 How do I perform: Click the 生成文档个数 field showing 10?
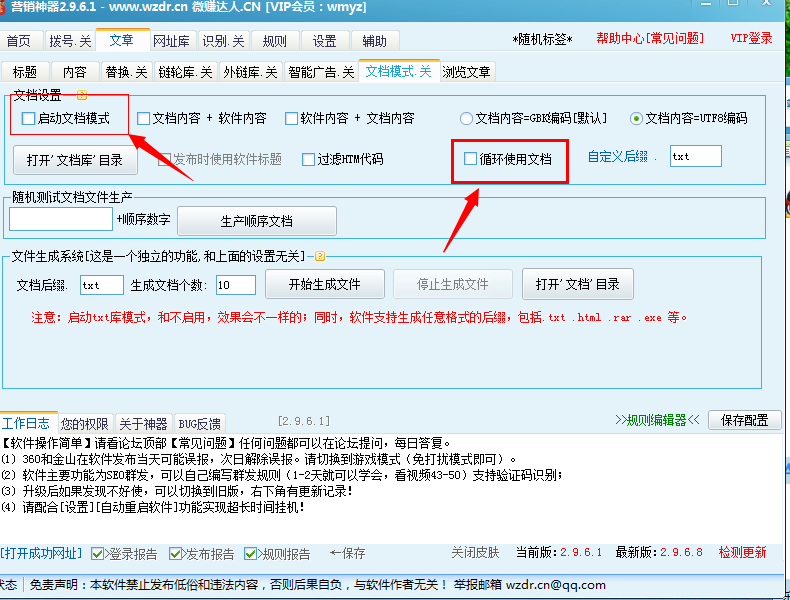click(236, 285)
